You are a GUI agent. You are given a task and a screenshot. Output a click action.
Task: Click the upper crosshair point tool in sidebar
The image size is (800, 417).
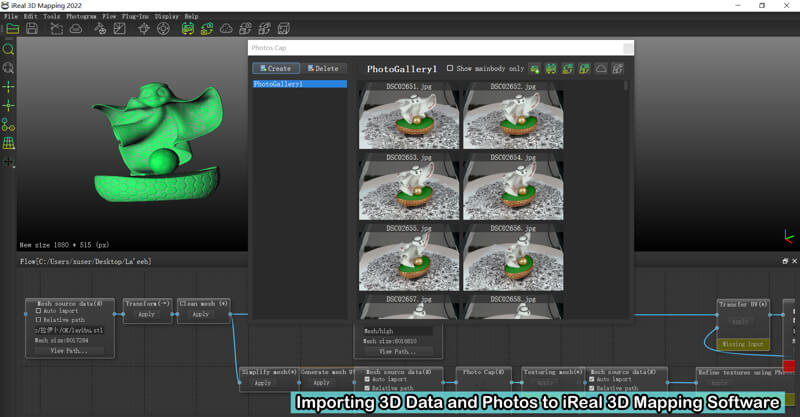coord(8,87)
